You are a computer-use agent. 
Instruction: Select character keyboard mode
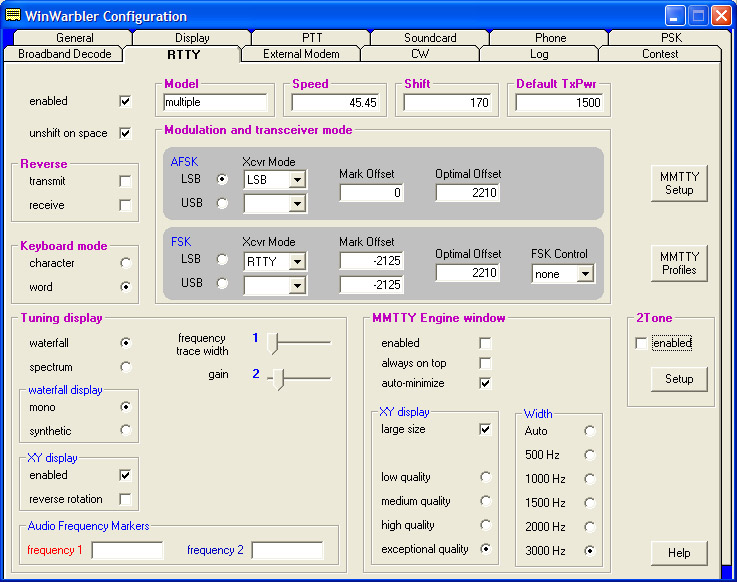125,263
